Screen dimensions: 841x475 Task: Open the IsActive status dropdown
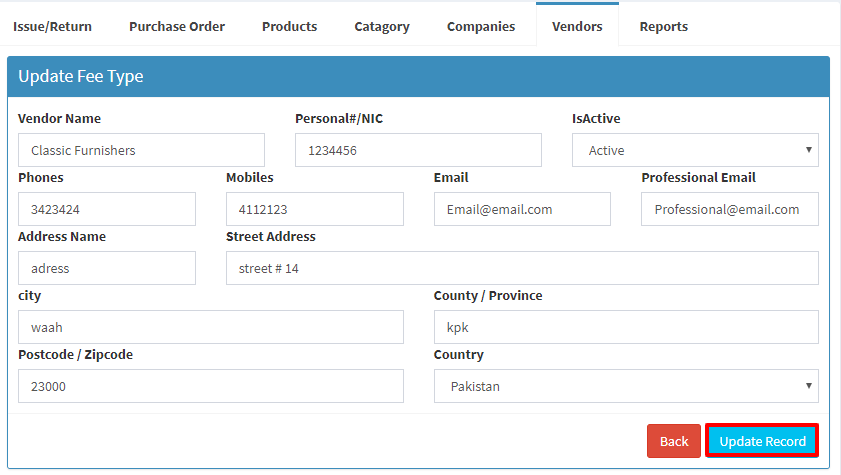coord(695,150)
